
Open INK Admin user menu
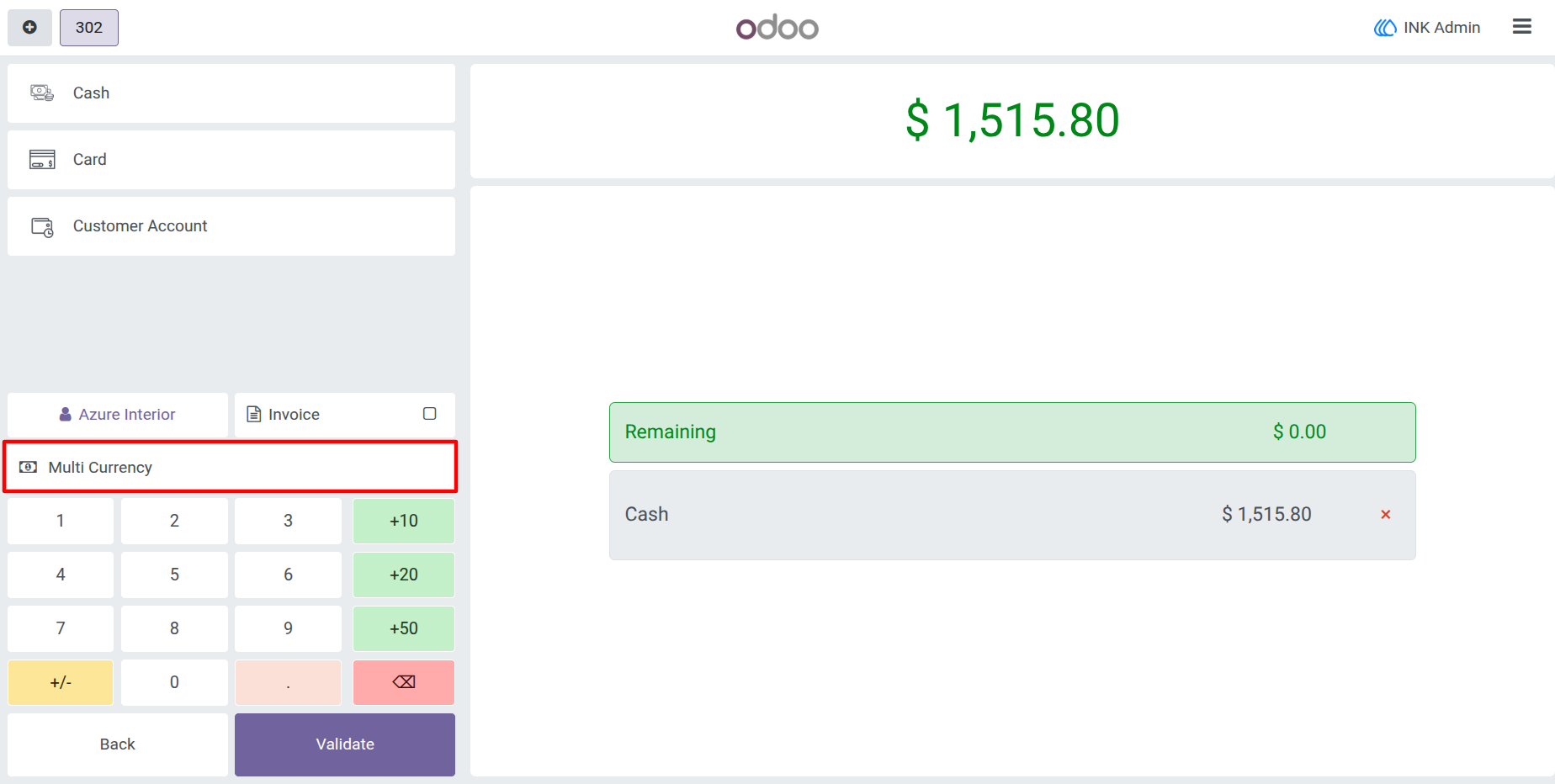coord(1427,28)
